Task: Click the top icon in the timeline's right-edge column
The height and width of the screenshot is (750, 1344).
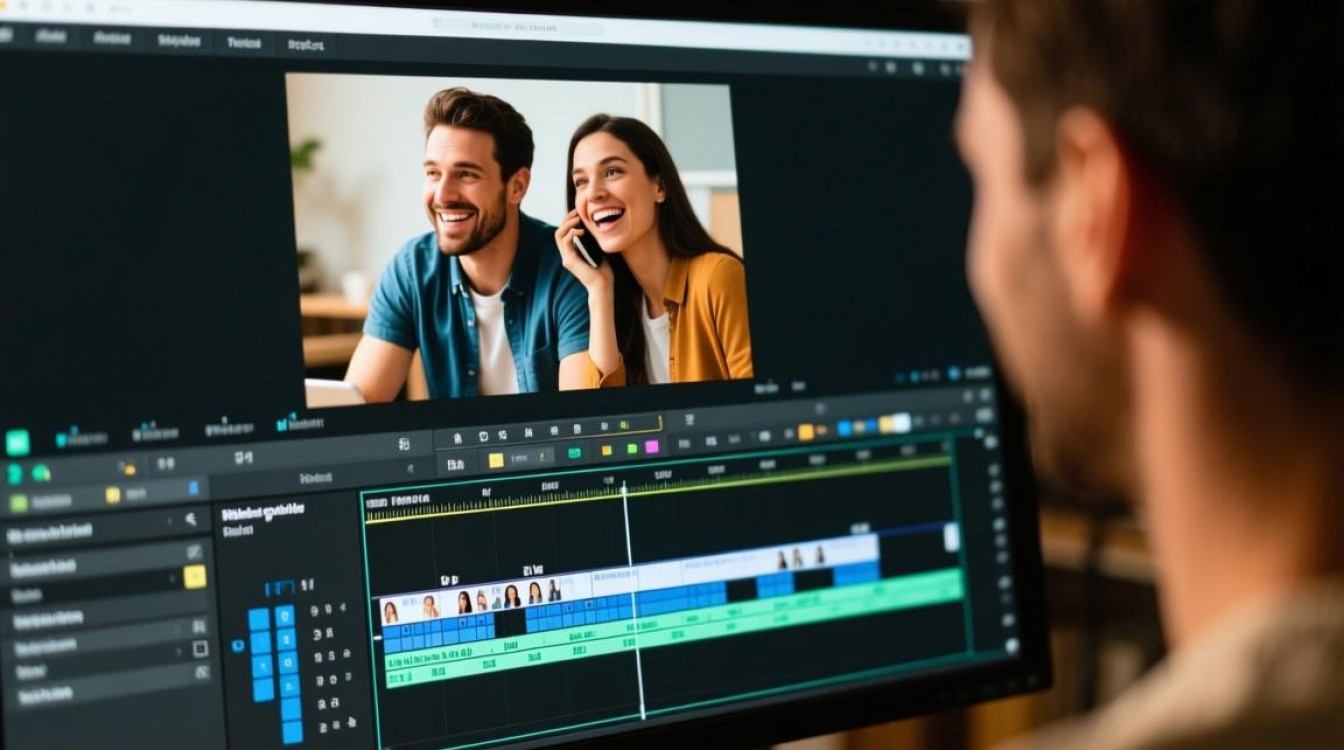Action: coord(990,441)
